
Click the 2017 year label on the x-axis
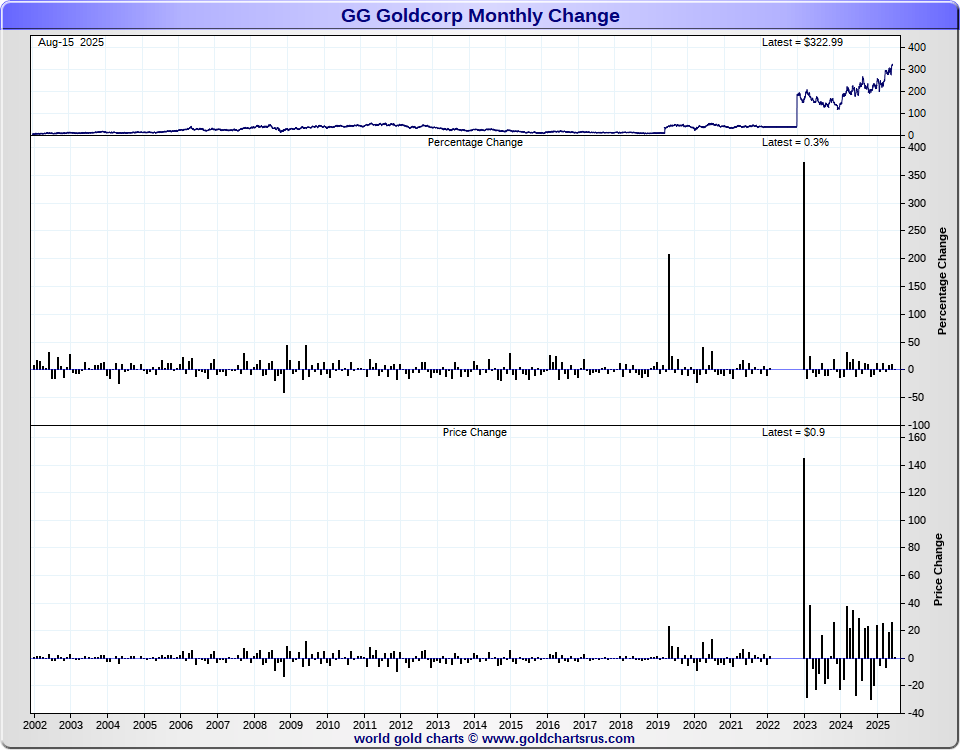[x=585, y=726]
